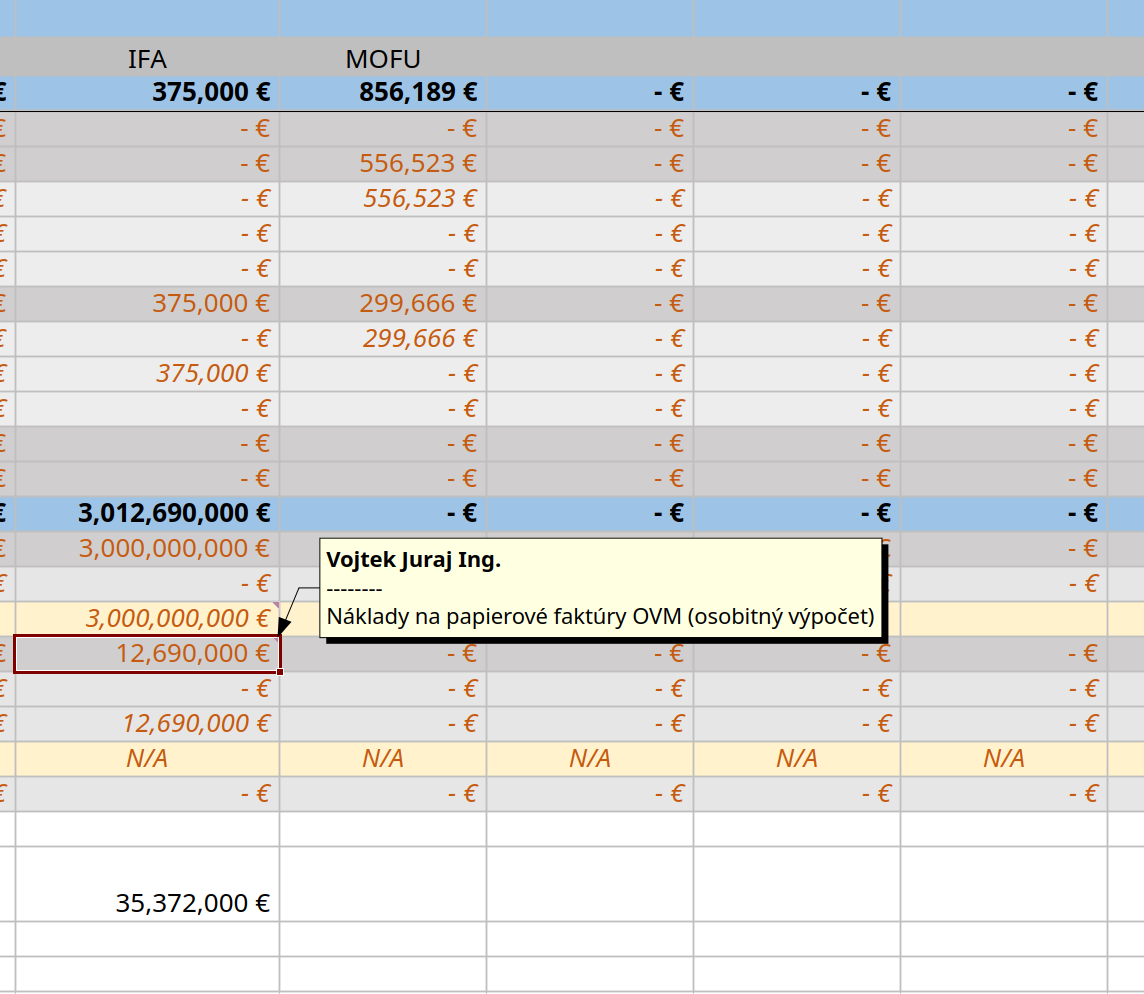1144x994 pixels.
Task: Click the bold 375,000 € total cell
Action: pos(147,93)
